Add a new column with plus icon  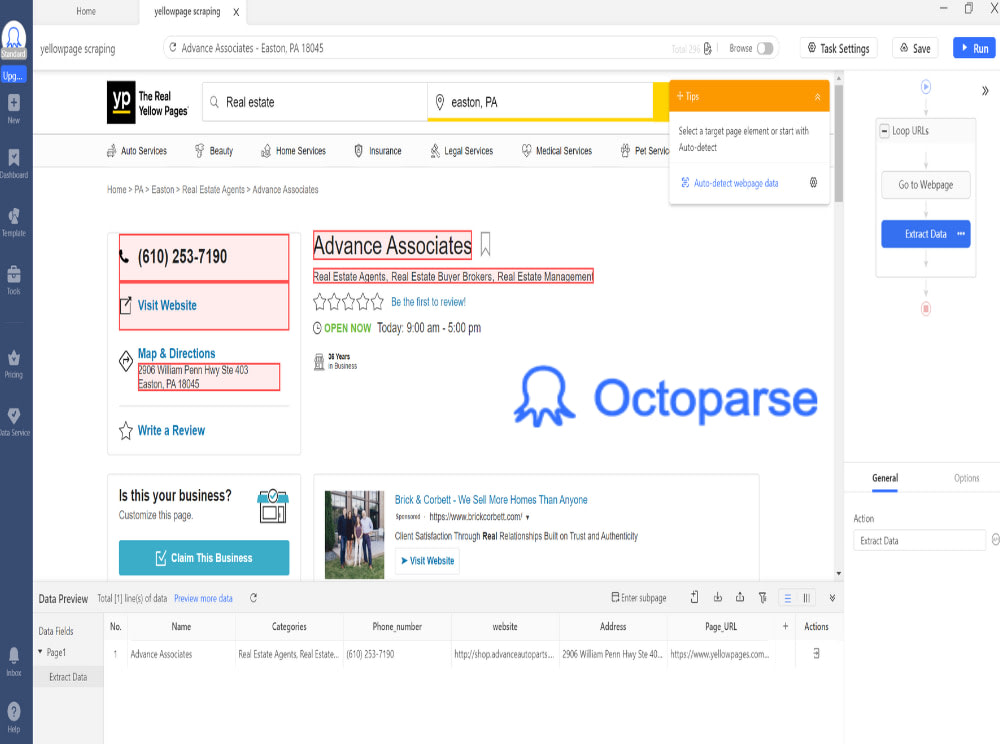coord(785,626)
